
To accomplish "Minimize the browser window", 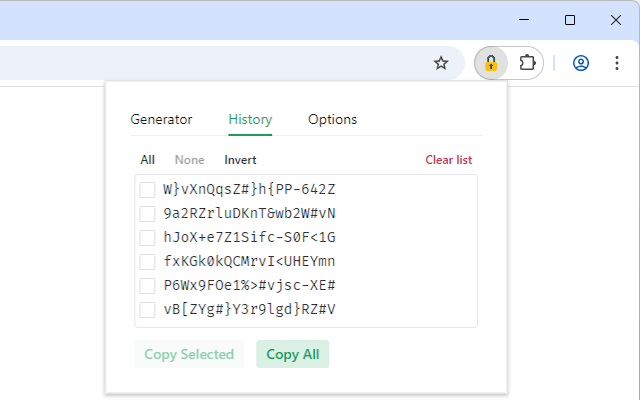I will (x=524, y=19).
